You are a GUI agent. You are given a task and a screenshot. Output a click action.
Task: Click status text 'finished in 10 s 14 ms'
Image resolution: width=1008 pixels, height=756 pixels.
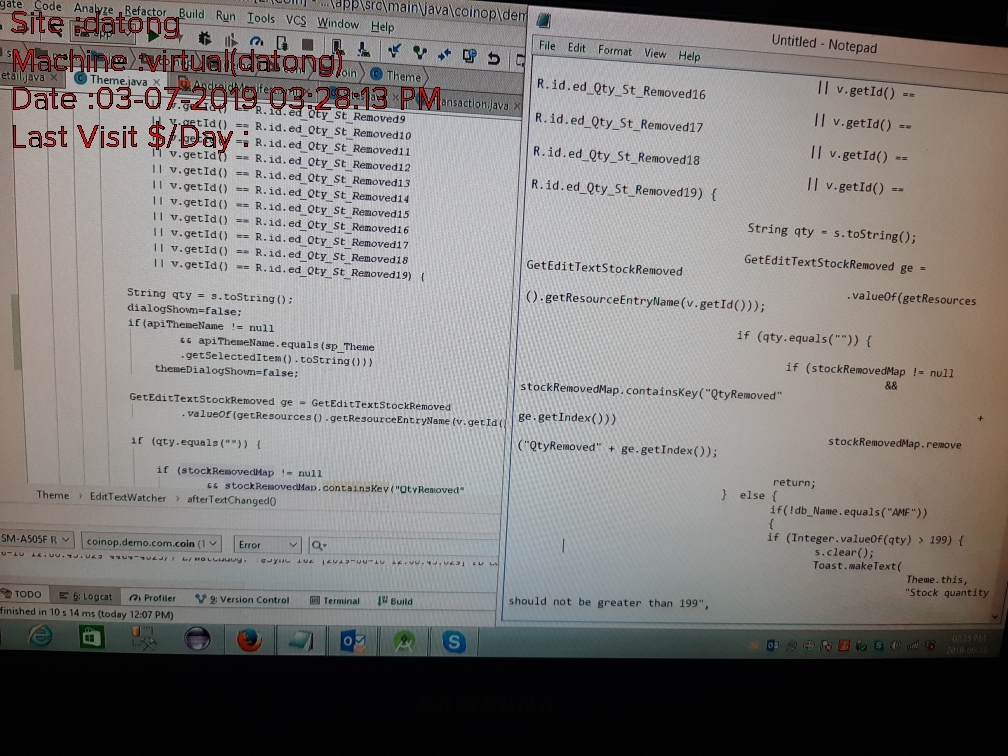click(x=87, y=614)
